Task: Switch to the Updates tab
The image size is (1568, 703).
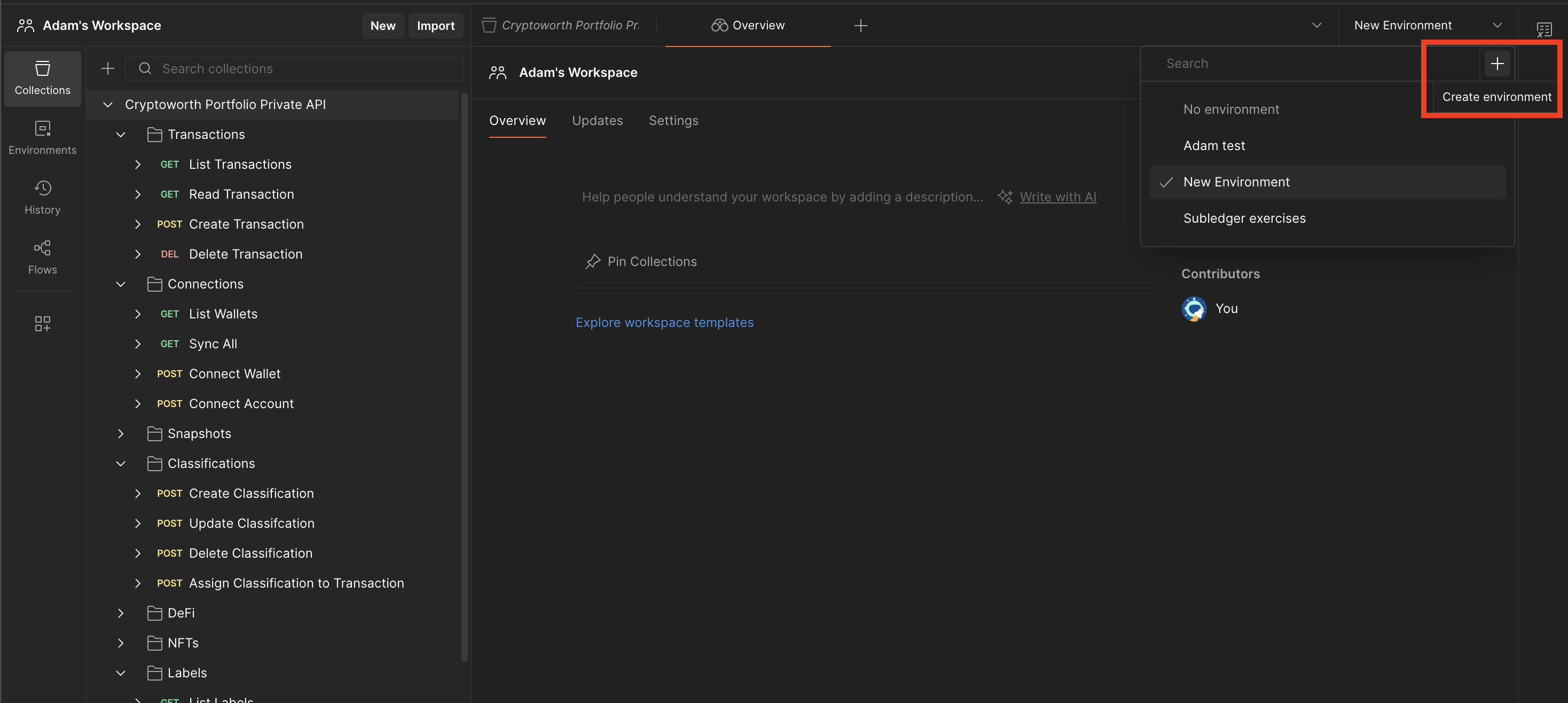Action: pyautogui.click(x=597, y=121)
